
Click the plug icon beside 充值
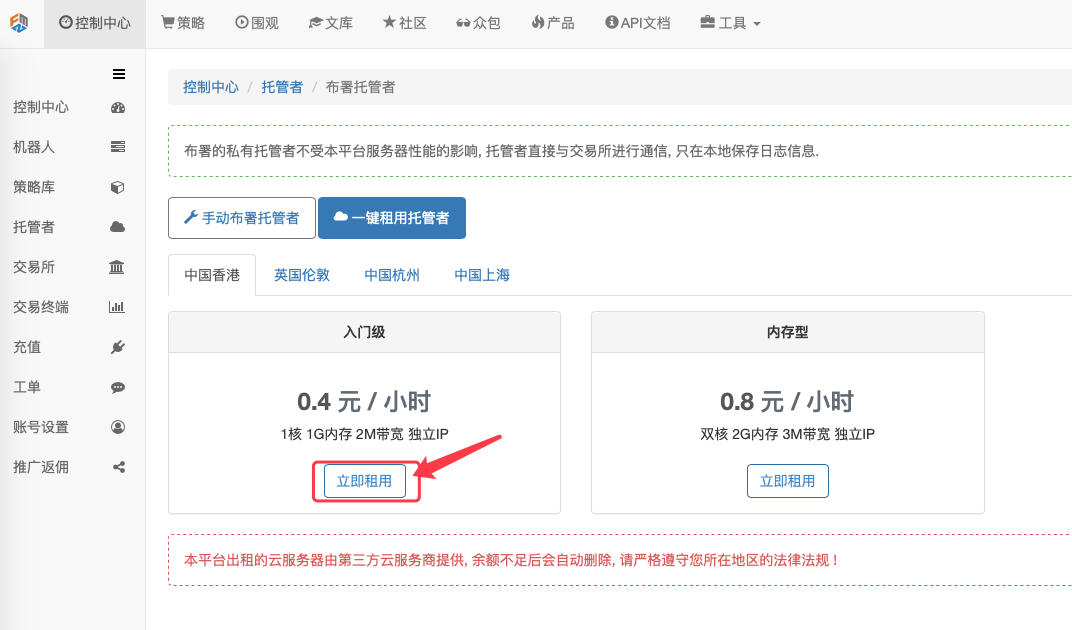click(118, 347)
